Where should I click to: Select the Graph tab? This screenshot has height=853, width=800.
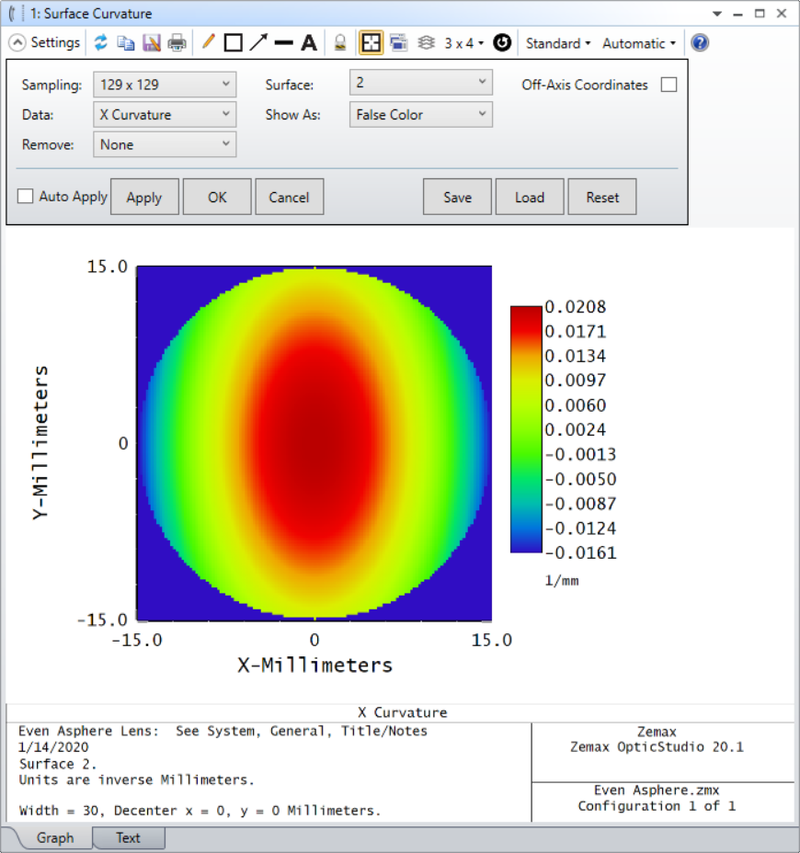click(x=55, y=838)
